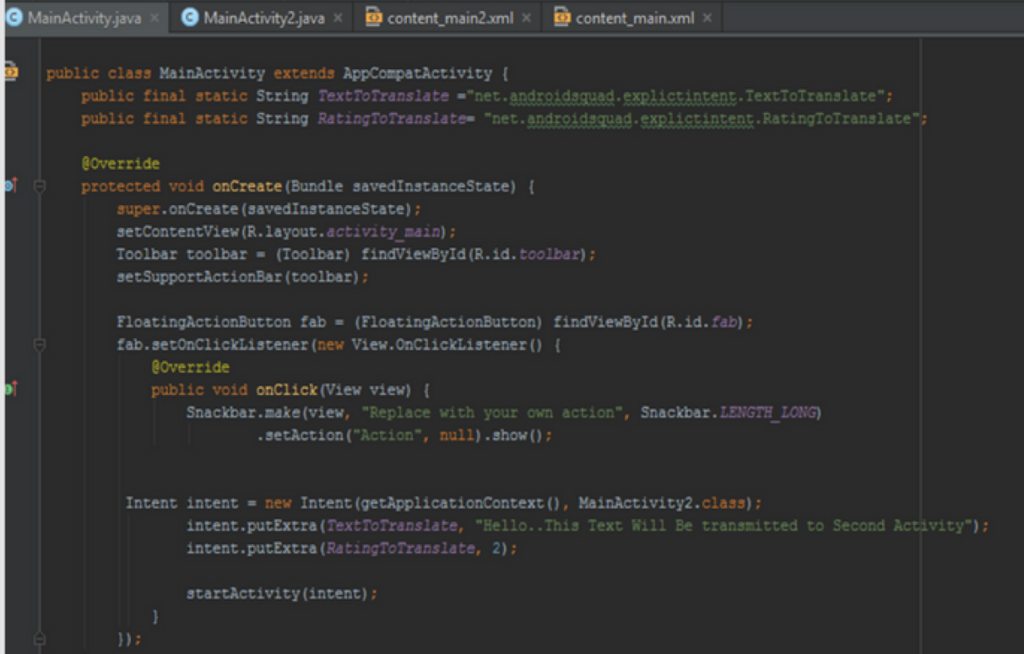Close the content_main2.xml tab
This screenshot has height=654, width=1024.
[x=526, y=18]
